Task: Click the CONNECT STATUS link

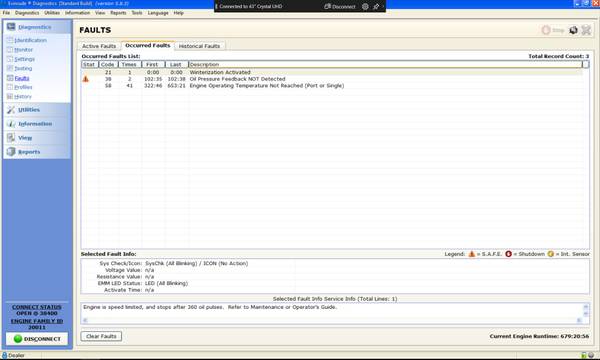Action: (37, 307)
